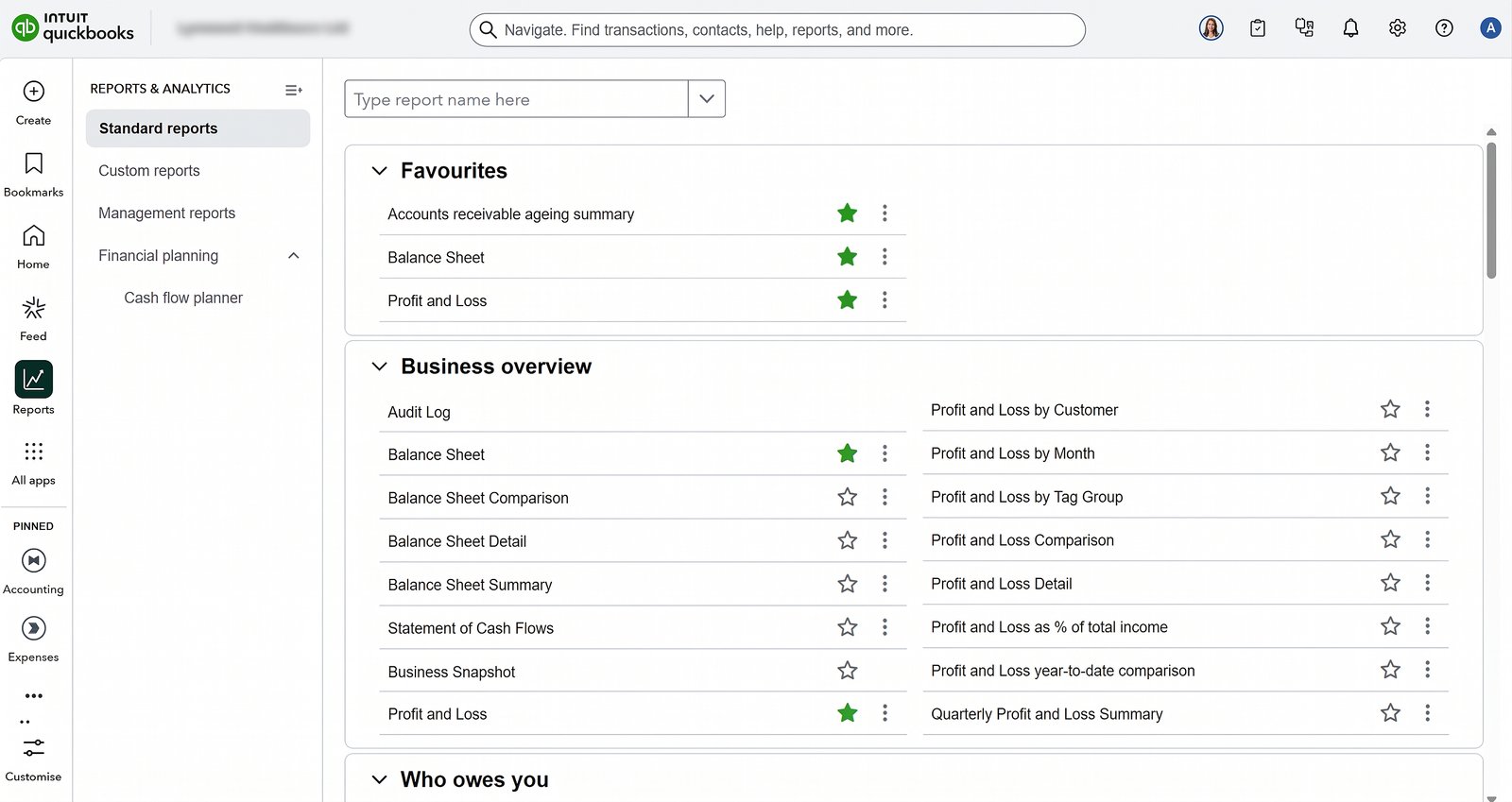
Task: Open Profit and Loss year-to-date comparison report
Action: click(1063, 671)
